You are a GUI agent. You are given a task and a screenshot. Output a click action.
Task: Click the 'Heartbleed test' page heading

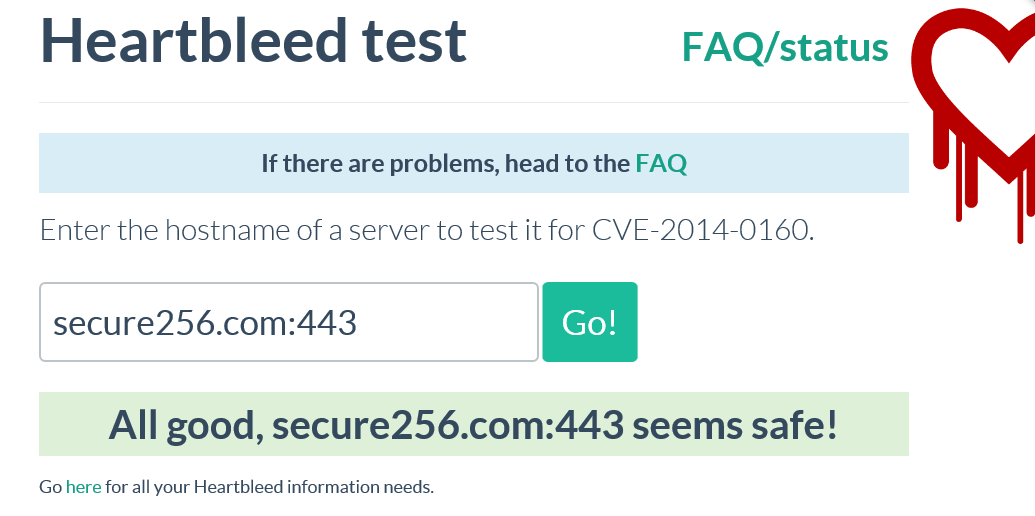tap(253, 41)
